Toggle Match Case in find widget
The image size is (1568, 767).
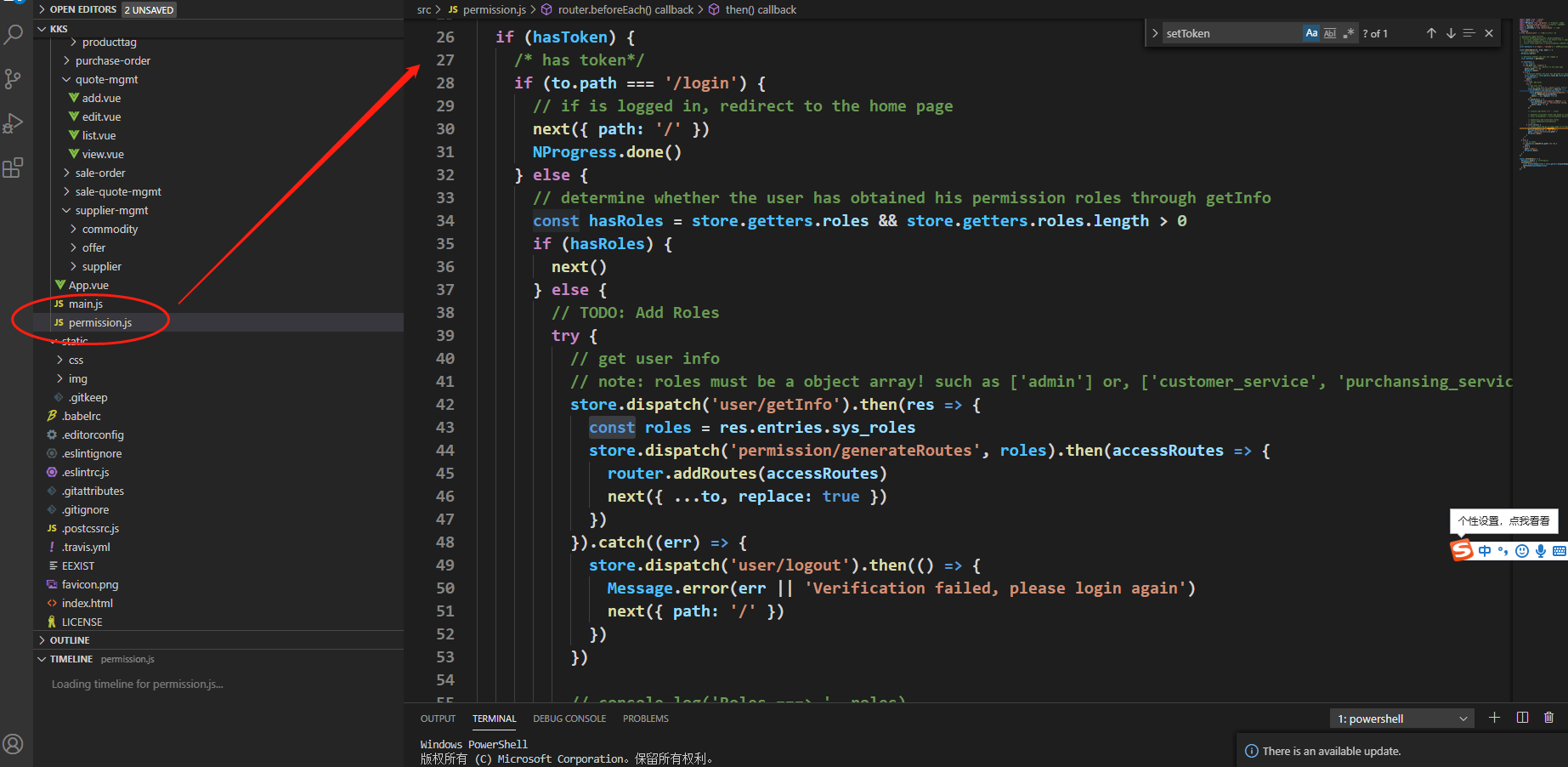click(x=1311, y=33)
